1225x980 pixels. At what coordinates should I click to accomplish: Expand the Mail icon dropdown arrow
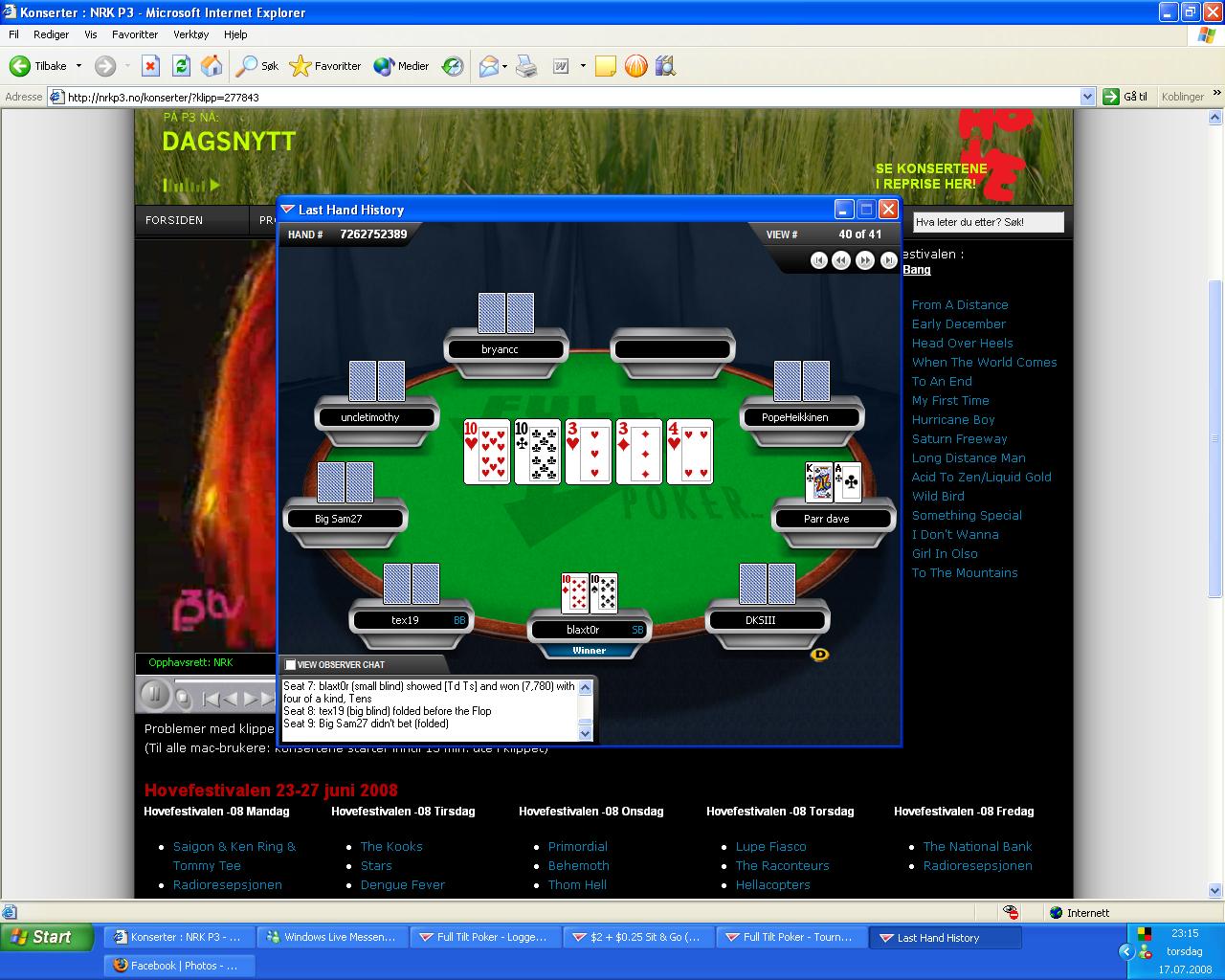pyautogui.click(x=505, y=66)
